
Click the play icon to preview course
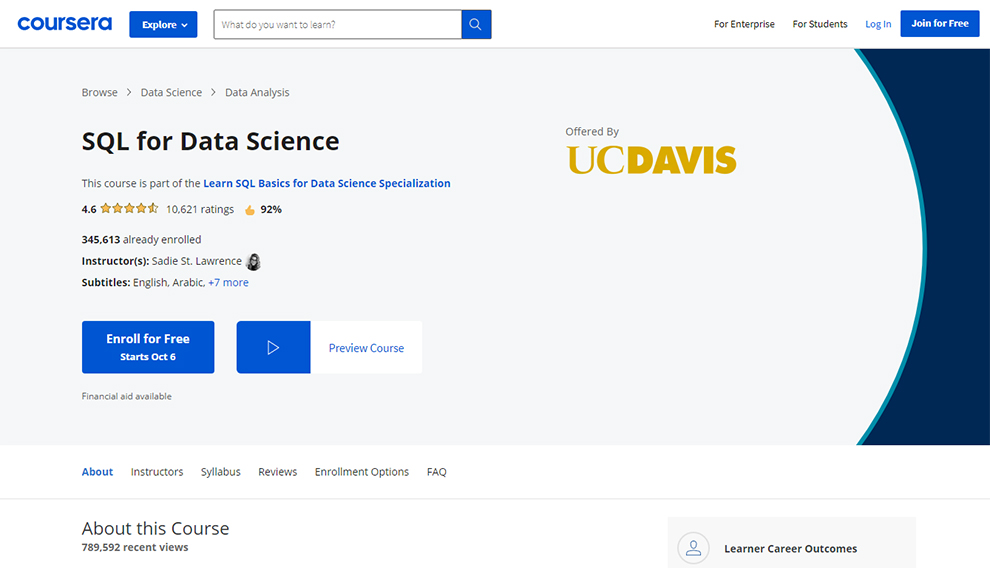[x=273, y=348]
